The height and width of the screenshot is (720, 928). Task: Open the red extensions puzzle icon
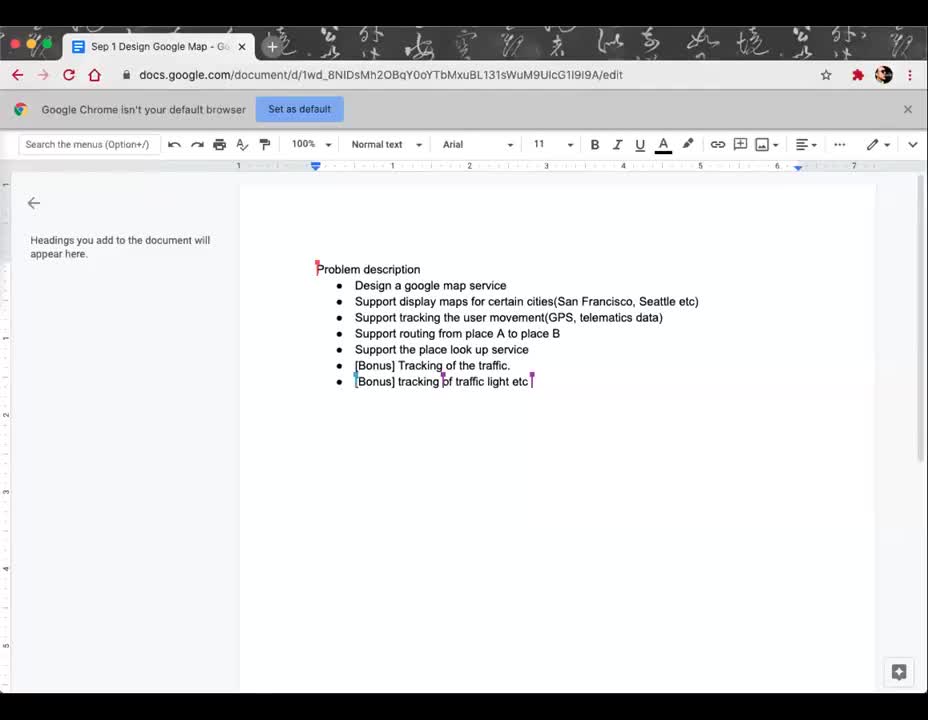[x=858, y=75]
